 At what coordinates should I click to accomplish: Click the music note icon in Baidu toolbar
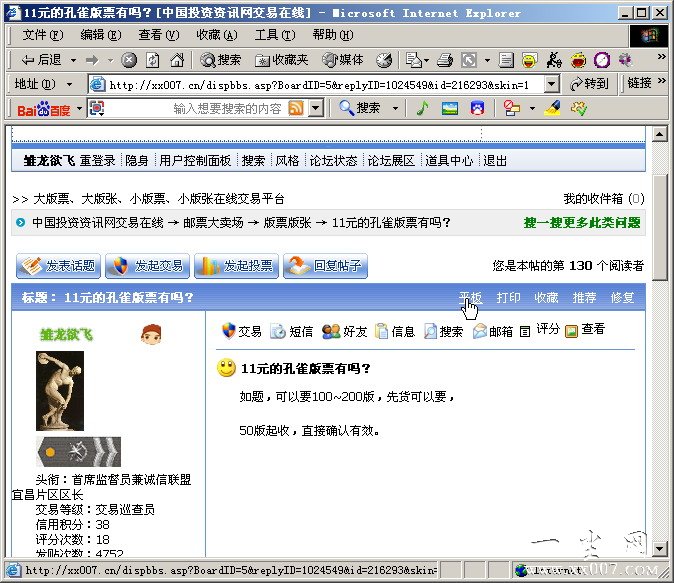[x=422, y=108]
